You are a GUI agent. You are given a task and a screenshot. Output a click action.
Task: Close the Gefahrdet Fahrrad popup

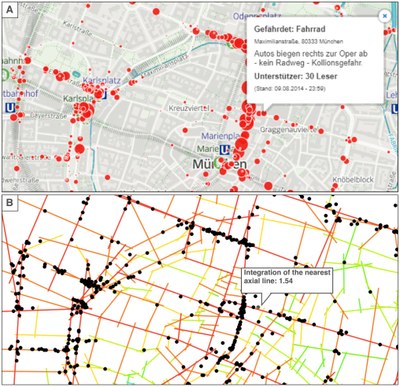(385, 16)
